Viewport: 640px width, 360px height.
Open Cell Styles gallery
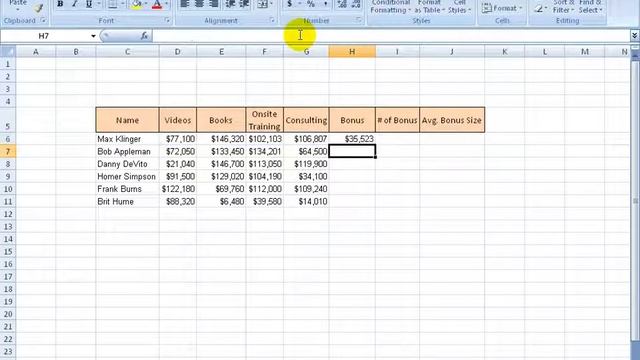pyautogui.click(x=460, y=7)
